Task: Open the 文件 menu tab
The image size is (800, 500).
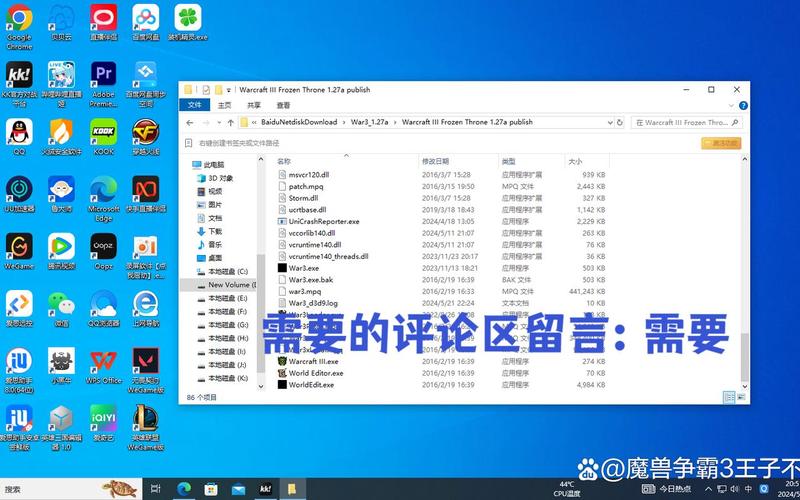Action: pos(194,105)
